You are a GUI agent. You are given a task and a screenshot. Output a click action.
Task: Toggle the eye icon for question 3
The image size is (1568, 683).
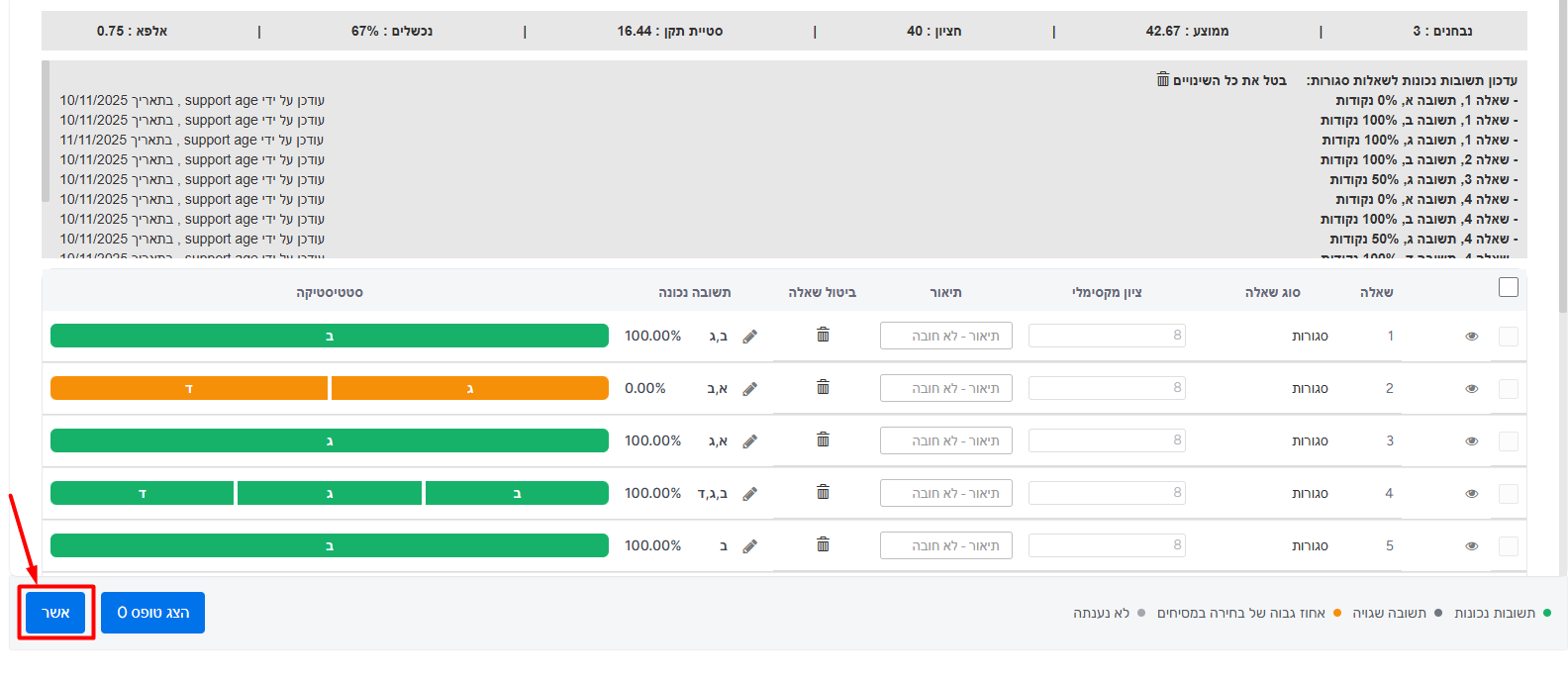click(x=1472, y=441)
